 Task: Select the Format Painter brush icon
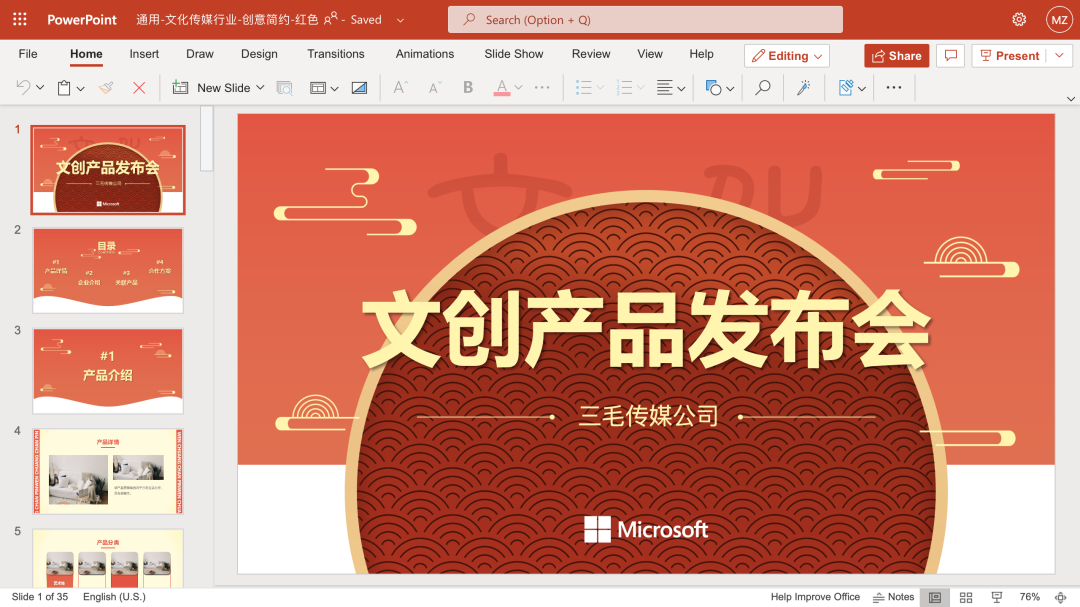[x=106, y=88]
